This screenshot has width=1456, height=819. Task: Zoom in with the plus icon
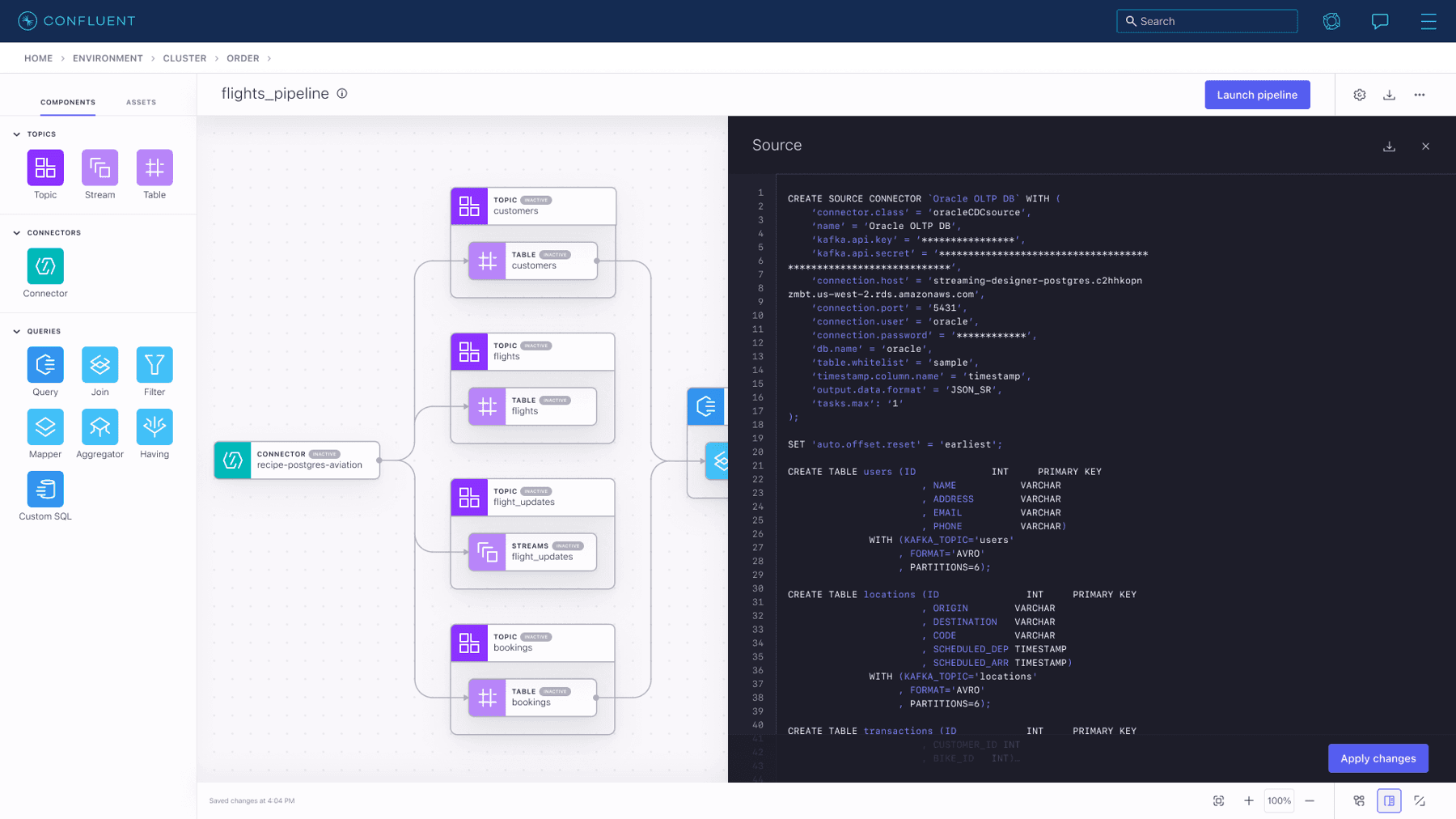pyautogui.click(x=1249, y=800)
